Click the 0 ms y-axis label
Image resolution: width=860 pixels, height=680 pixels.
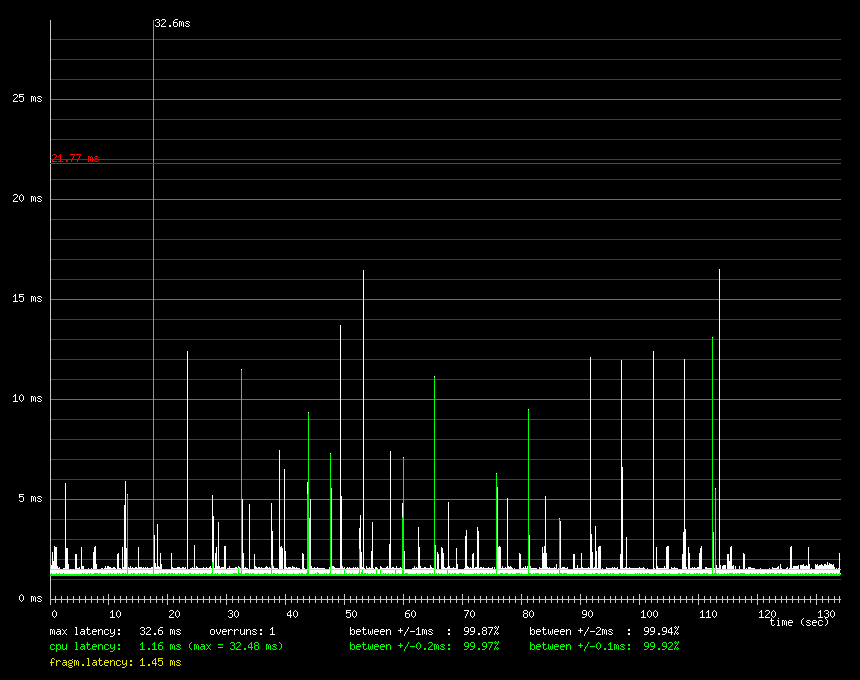coord(30,598)
